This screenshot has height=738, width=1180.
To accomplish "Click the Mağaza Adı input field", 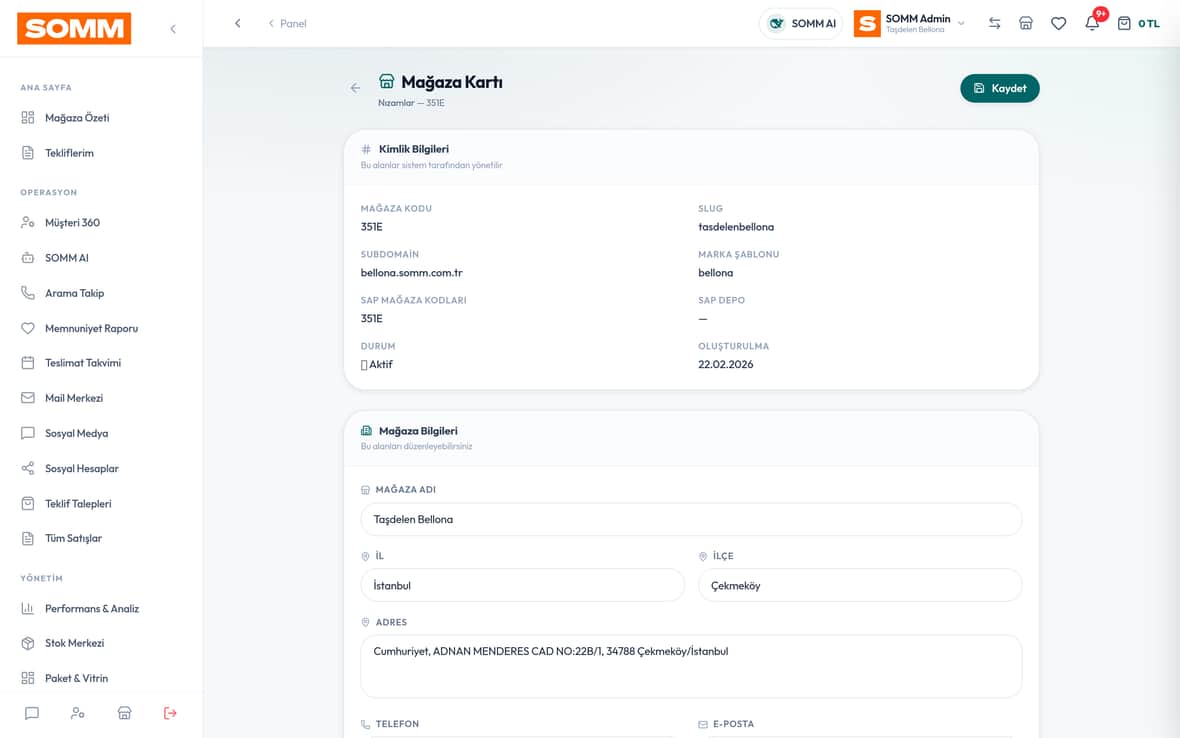I will click(691, 519).
